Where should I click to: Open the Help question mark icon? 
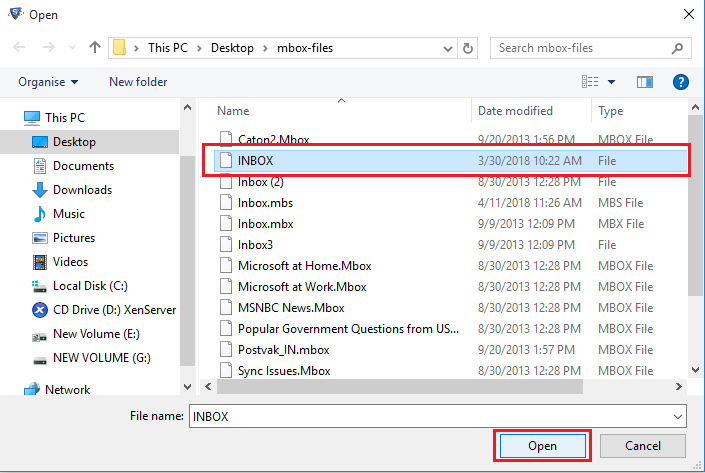click(681, 82)
